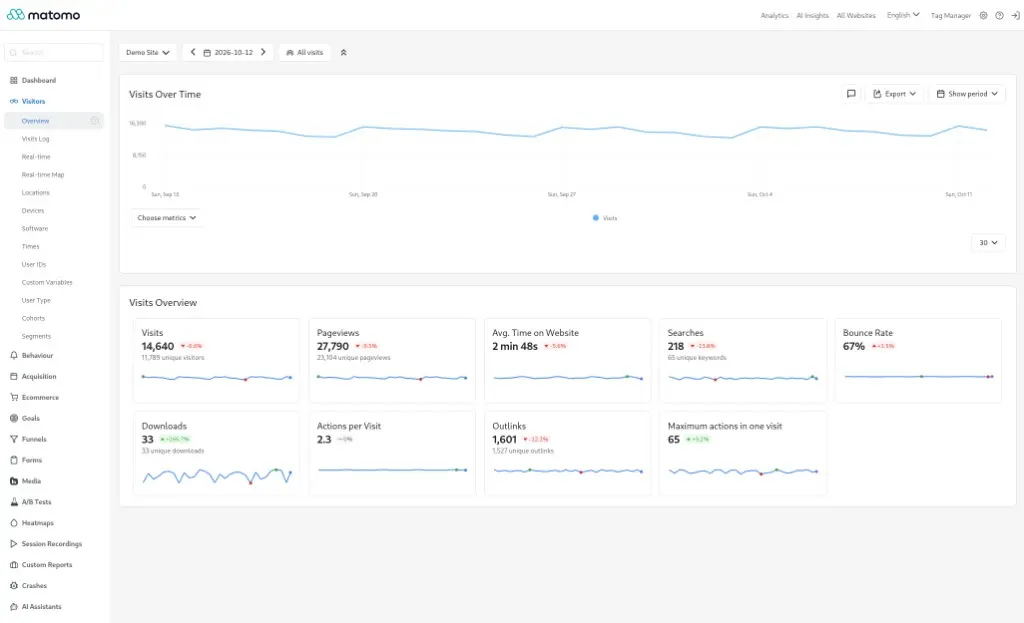1024x623 pixels.
Task: Toggle the Visits legend dot in chart
Action: point(596,217)
